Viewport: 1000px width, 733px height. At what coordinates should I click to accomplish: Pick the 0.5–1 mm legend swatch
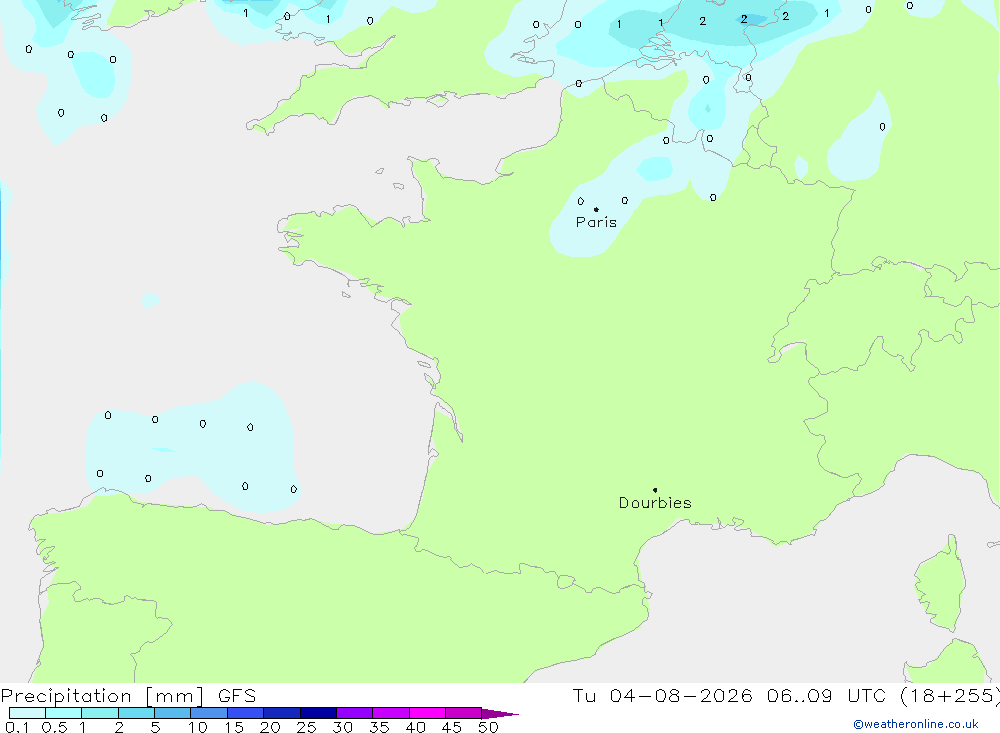pos(64,713)
